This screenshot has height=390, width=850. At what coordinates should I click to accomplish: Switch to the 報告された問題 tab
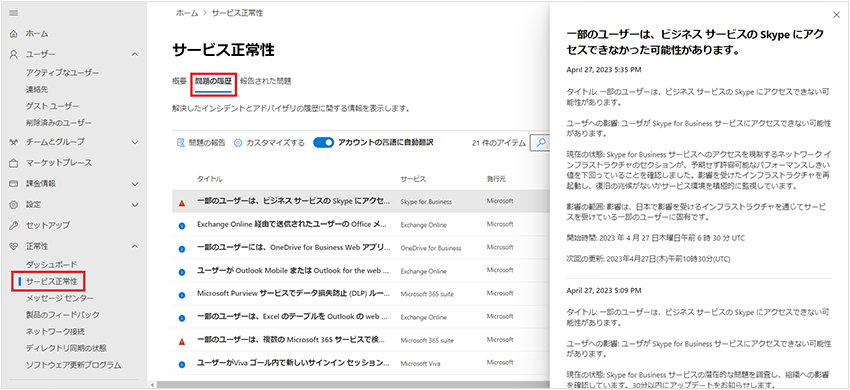266,81
